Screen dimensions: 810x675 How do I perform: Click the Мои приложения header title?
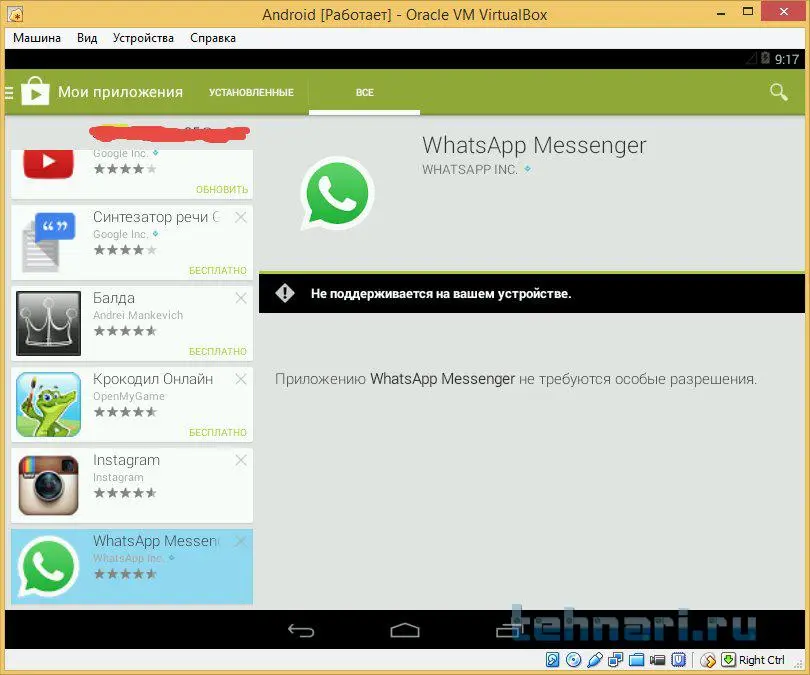(120, 92)
